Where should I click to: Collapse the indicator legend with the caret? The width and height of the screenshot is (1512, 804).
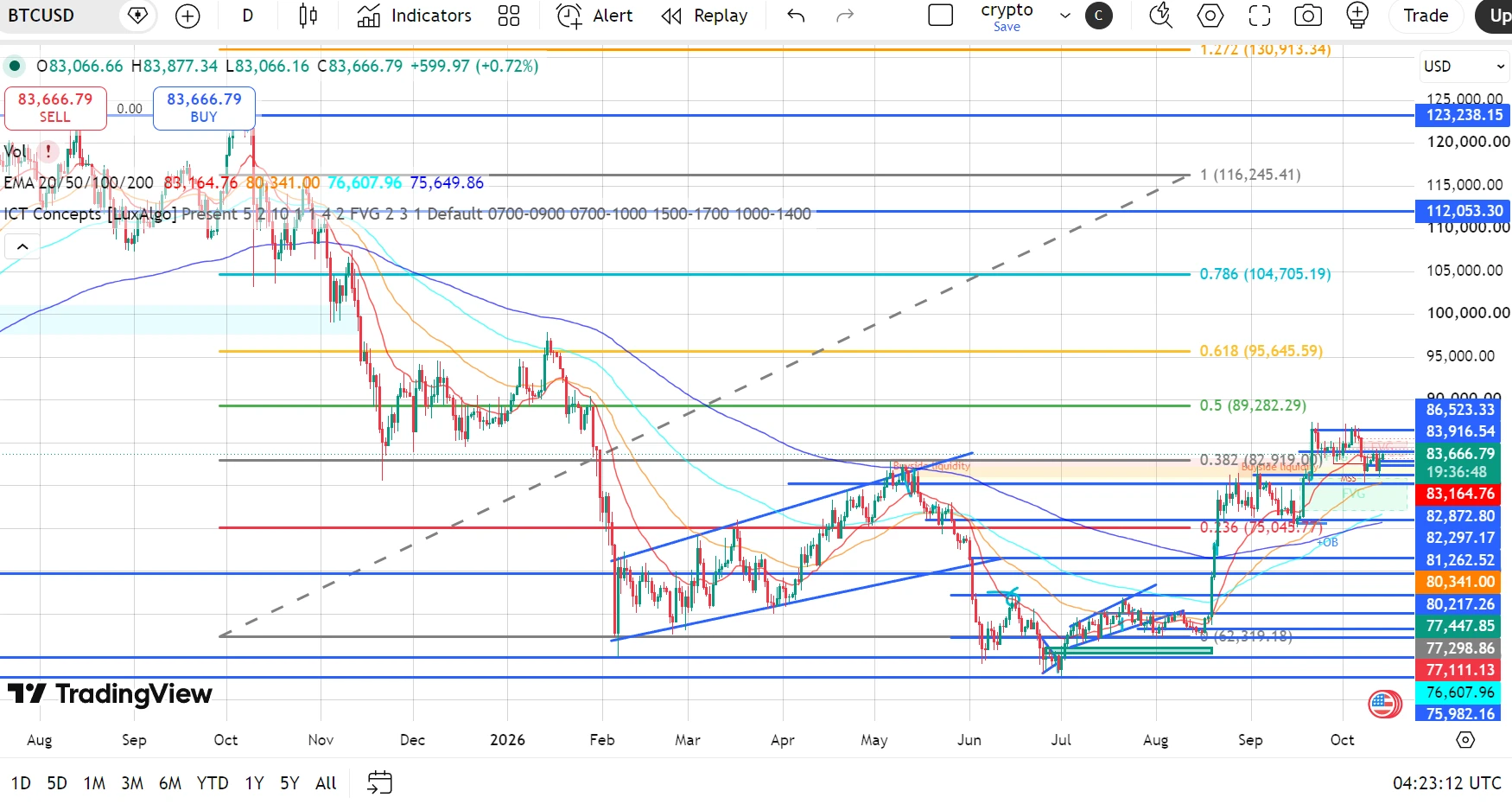22,246
